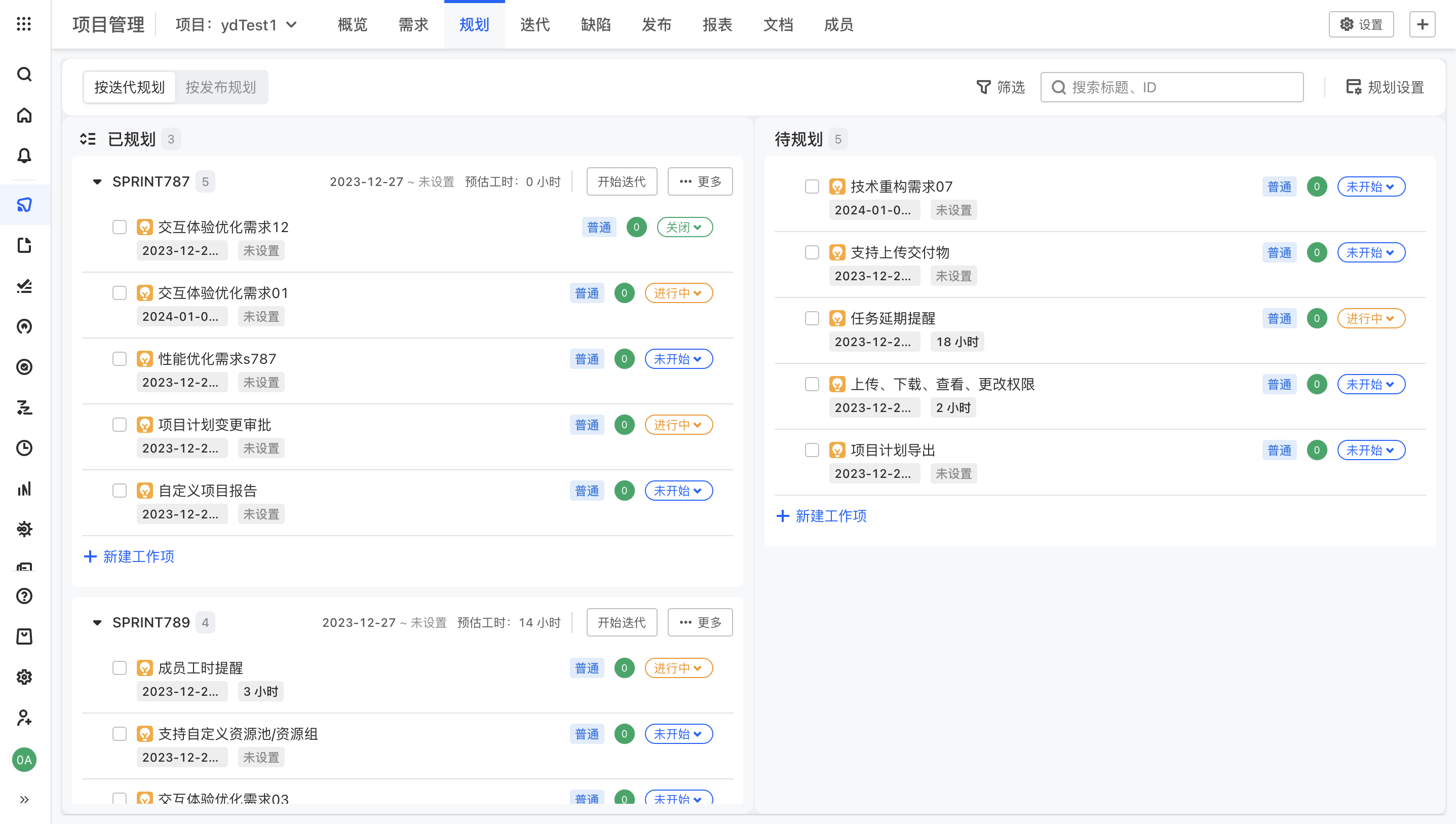Viewport: 1456px width, 824px height.
Task: Open 未开始 status dropdown for 支持上传交付物
Action: [x=1370, y=252]
